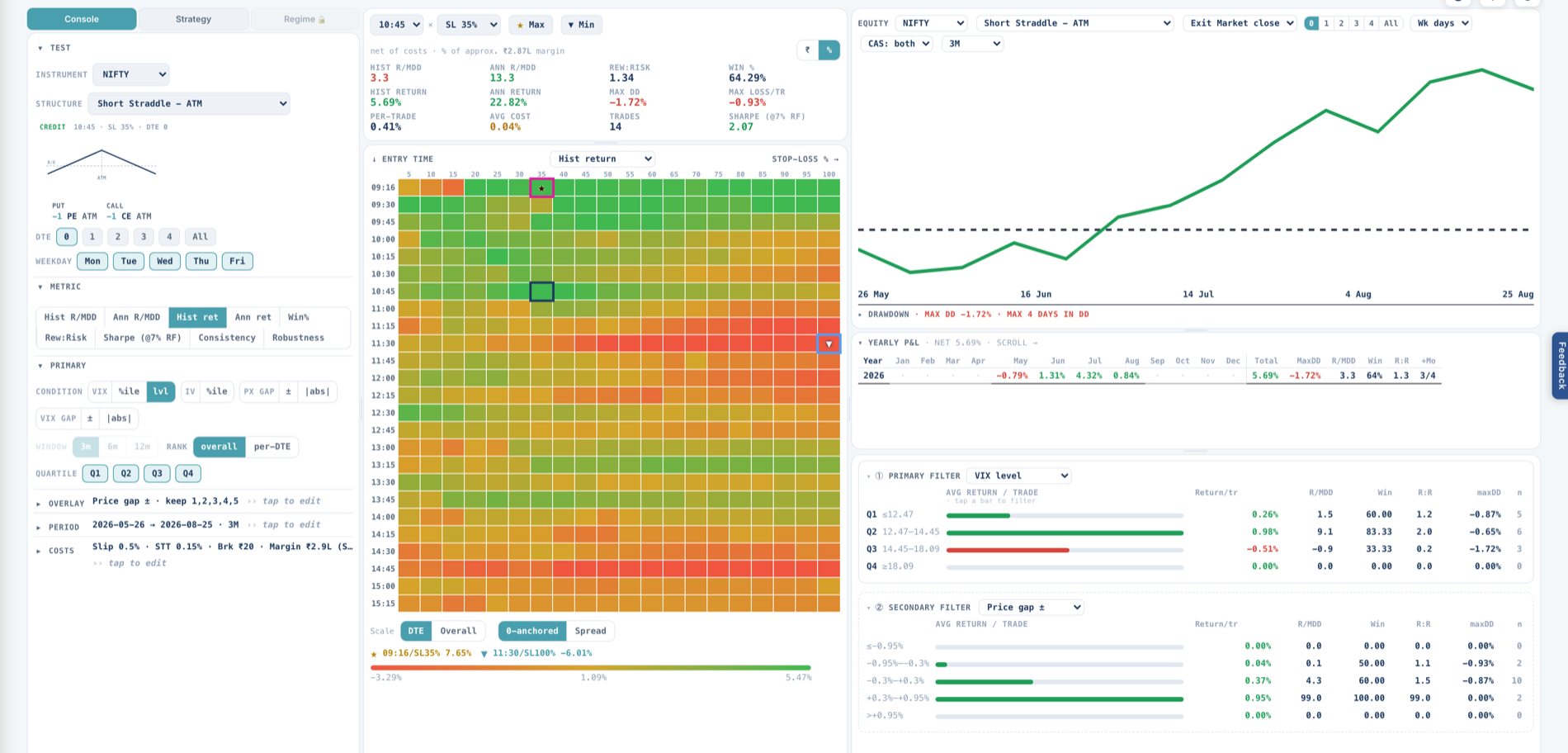Screen dimensions: 1568x753
Task: Toggle quartile Q4 chip
Action: pyautogui.click(x=188, y=474)
